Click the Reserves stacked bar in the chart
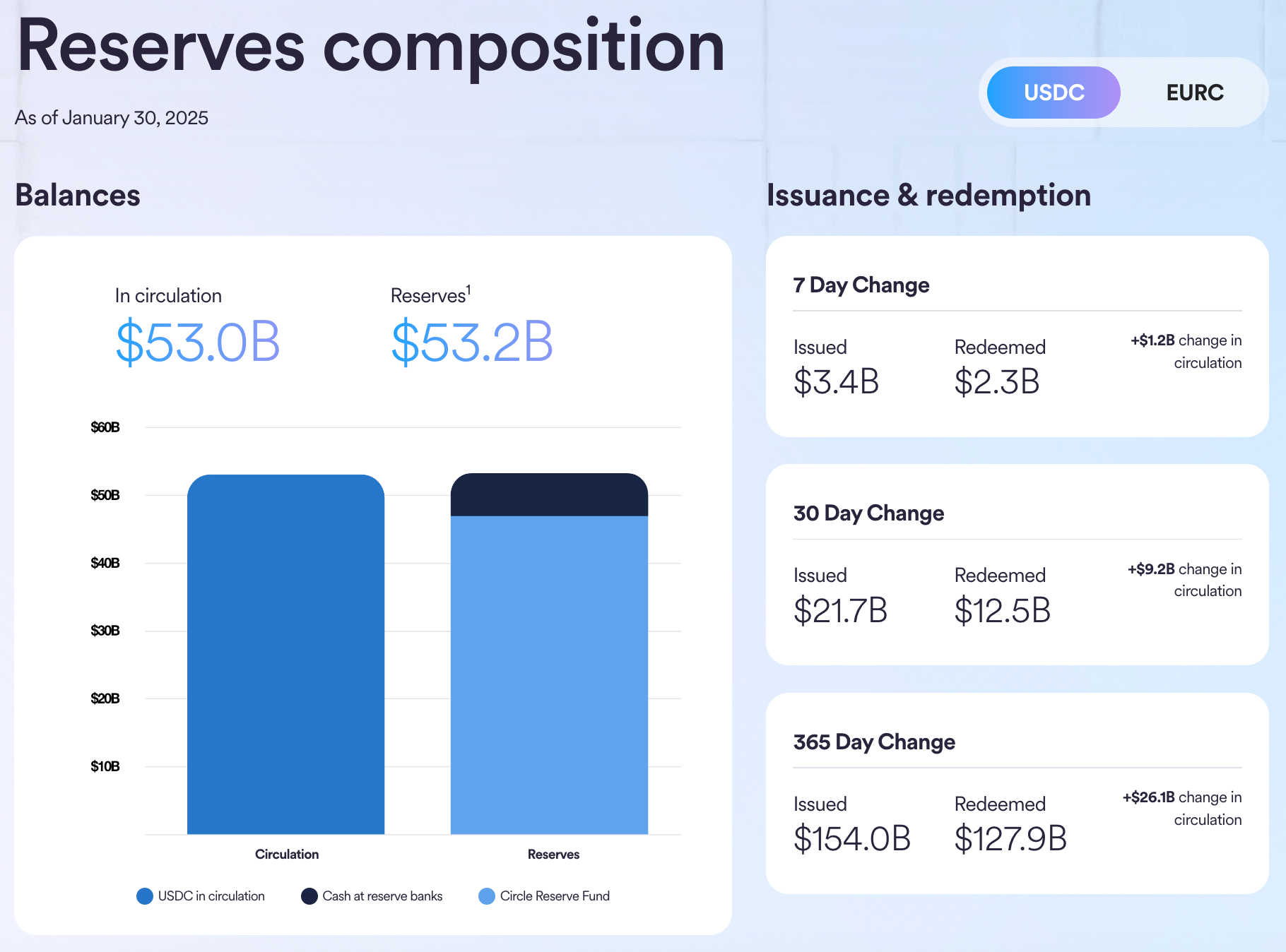 [x=550, y=657]
